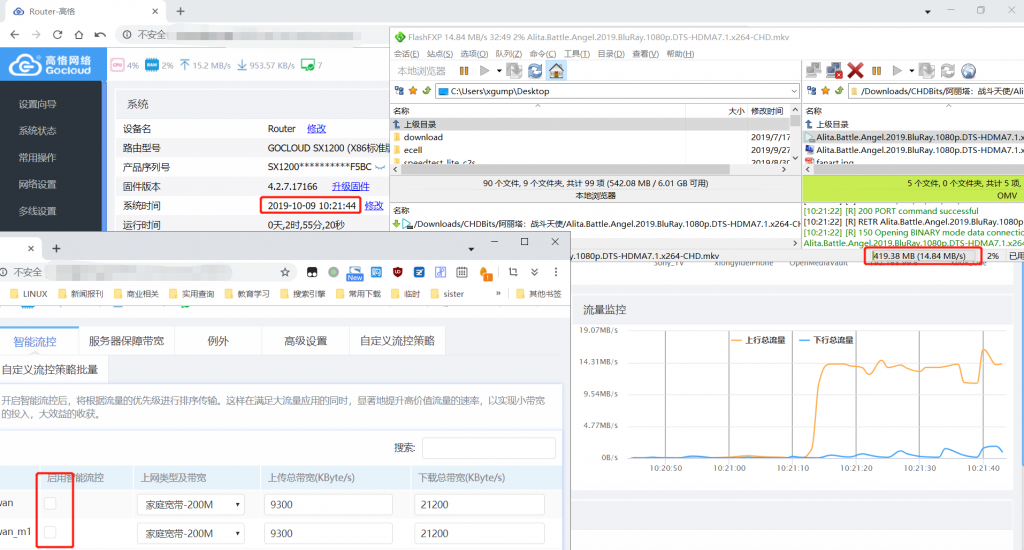The height and width of the screenshot is (550, 1024).
Task: Click the 修改 link next to device name Router
Action: click(x=316, y=129)
